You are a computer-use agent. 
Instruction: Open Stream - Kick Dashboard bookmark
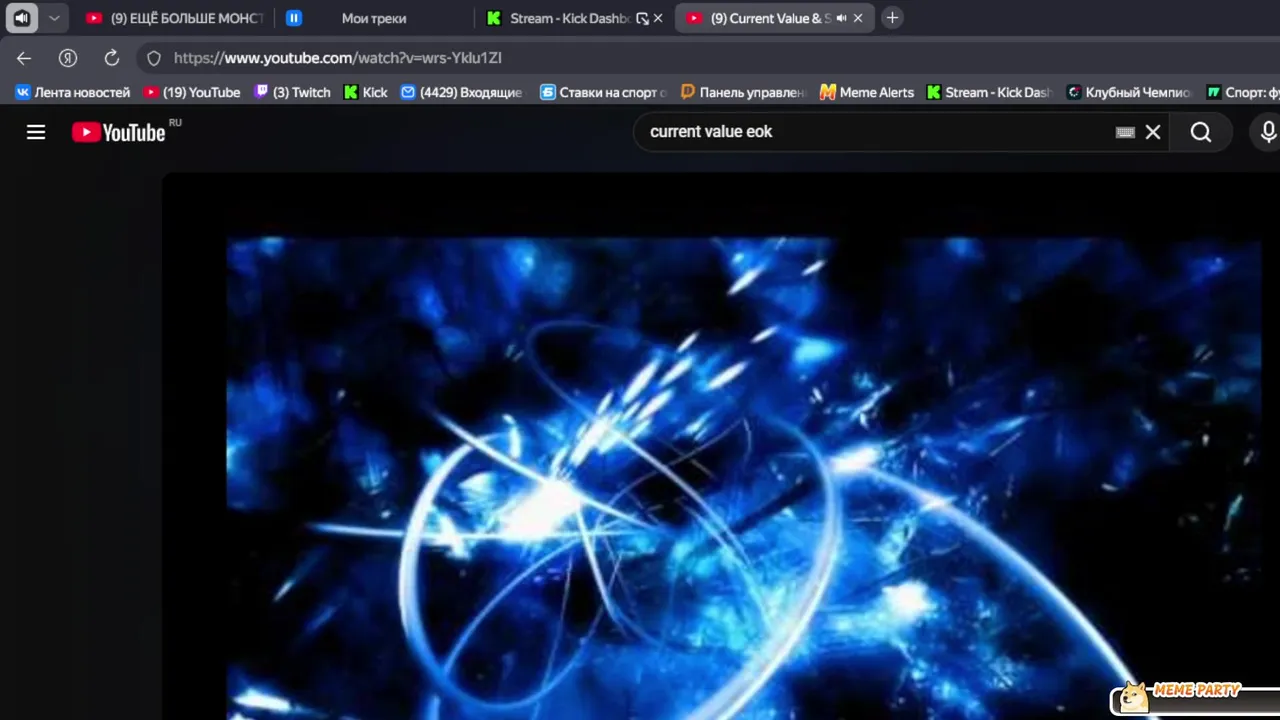coord(989,92)
